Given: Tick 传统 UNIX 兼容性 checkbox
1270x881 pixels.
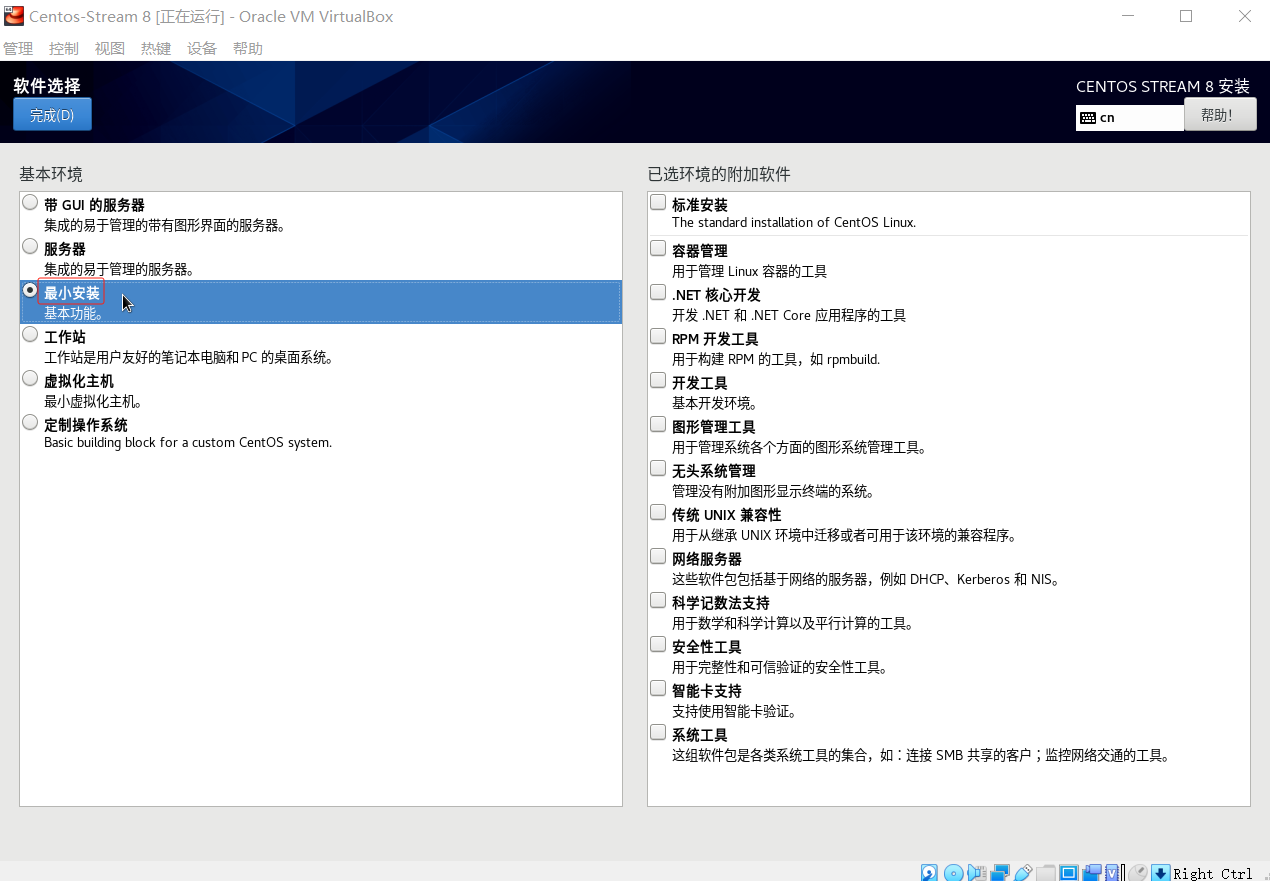Looking at the screenshot, I should 658,512.
